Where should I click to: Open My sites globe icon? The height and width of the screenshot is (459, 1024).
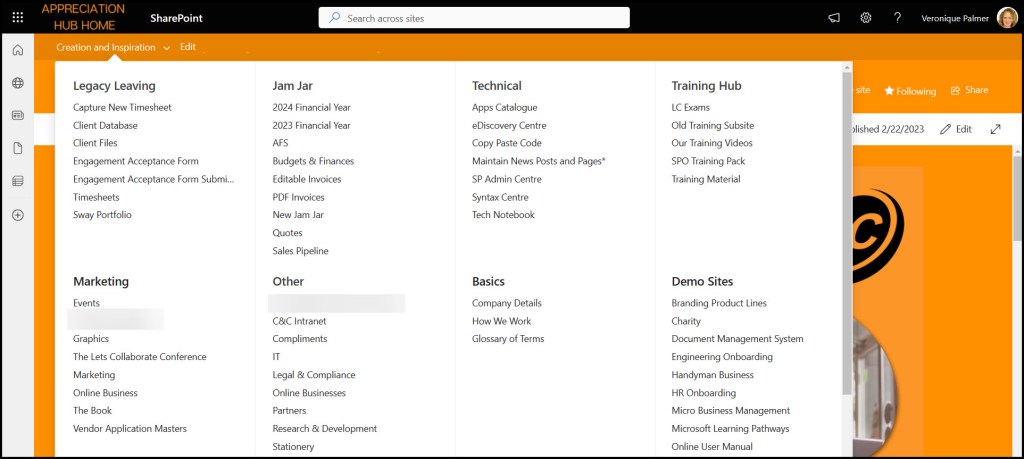(x=17, y=83)
